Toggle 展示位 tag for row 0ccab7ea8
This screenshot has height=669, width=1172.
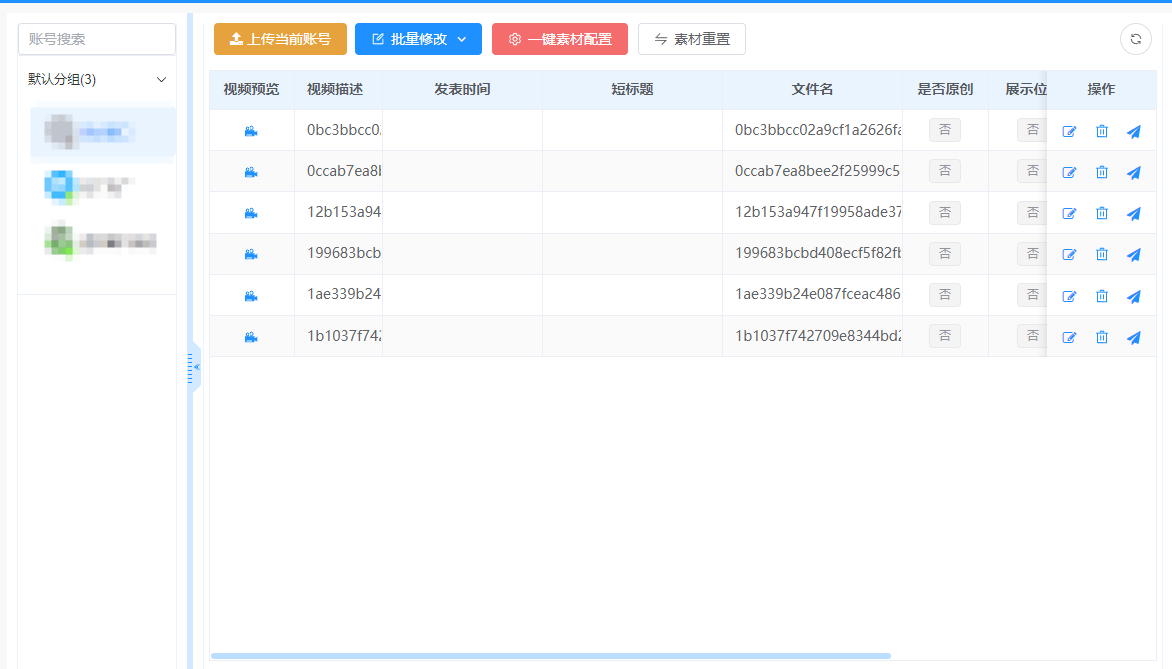point(1032,171)
